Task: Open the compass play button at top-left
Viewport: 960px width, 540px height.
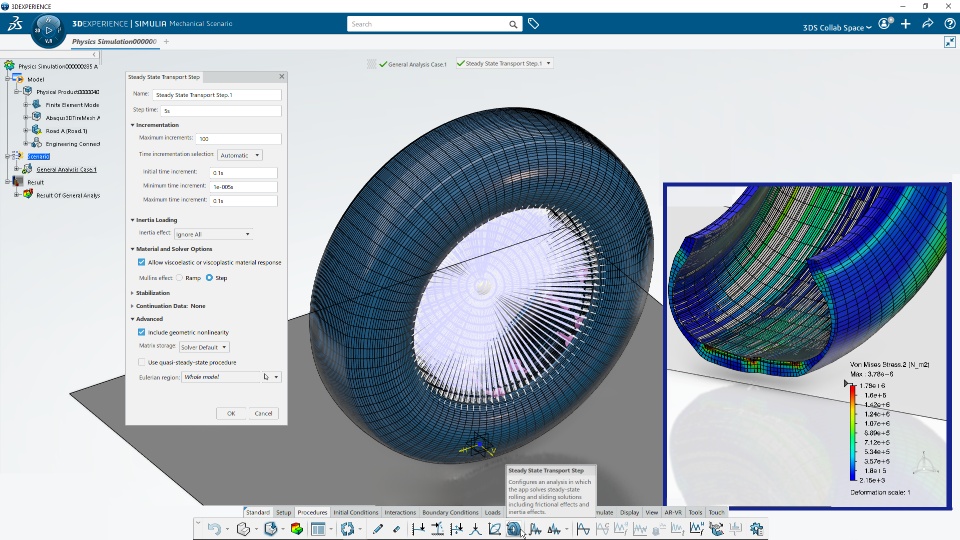Action: point(48,30)
